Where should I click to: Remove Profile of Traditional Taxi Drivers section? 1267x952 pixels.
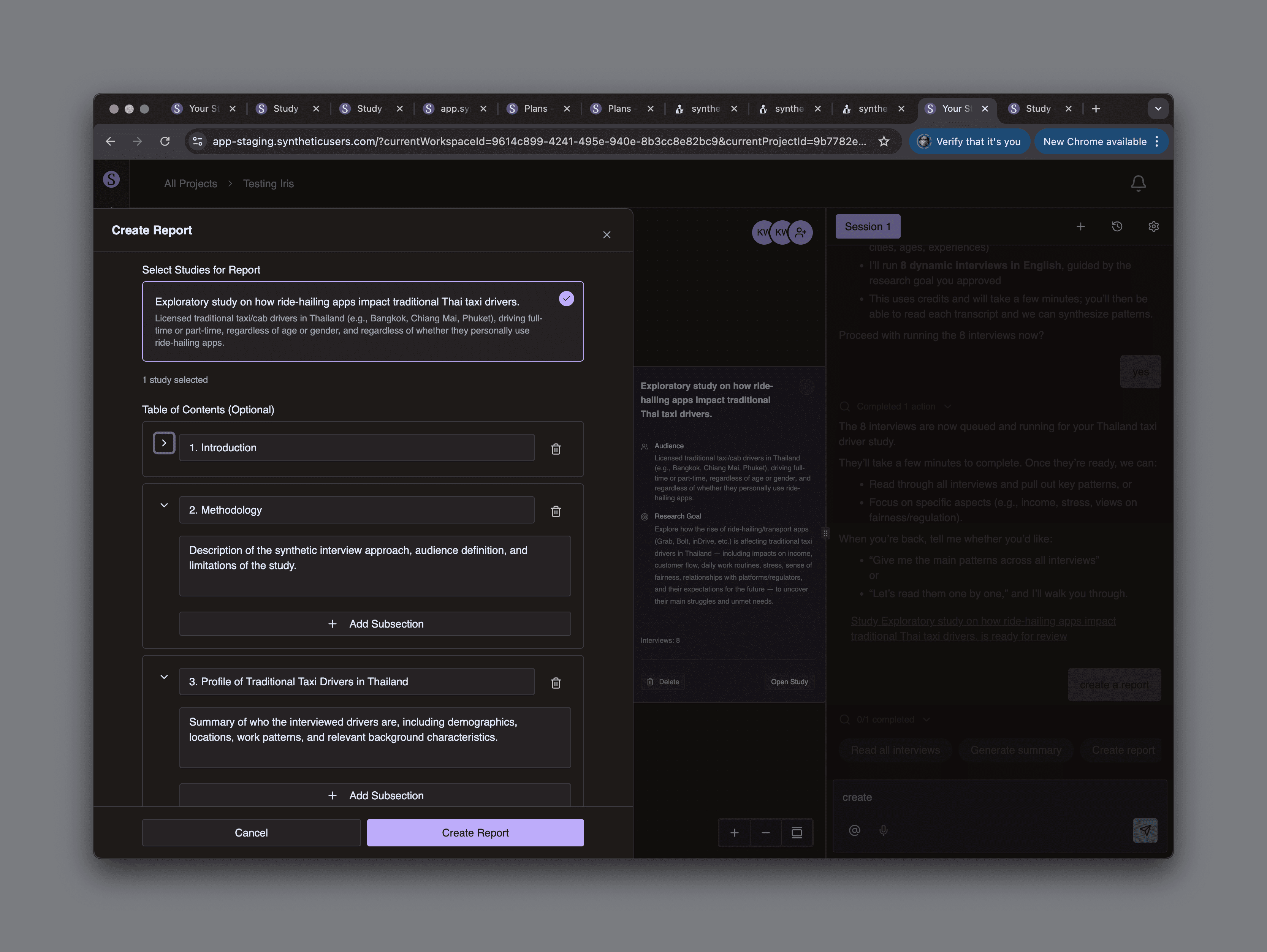555,682
